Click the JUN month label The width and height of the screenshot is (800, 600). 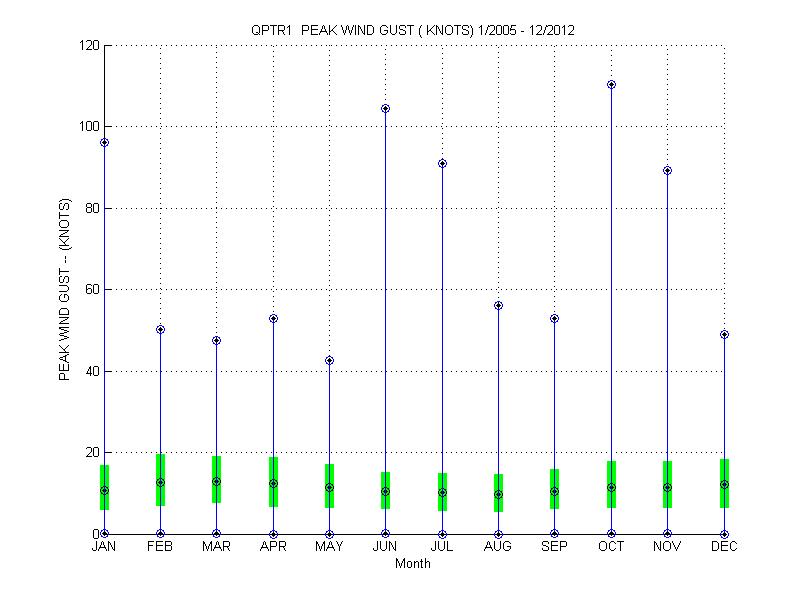(x=385, y=546)
